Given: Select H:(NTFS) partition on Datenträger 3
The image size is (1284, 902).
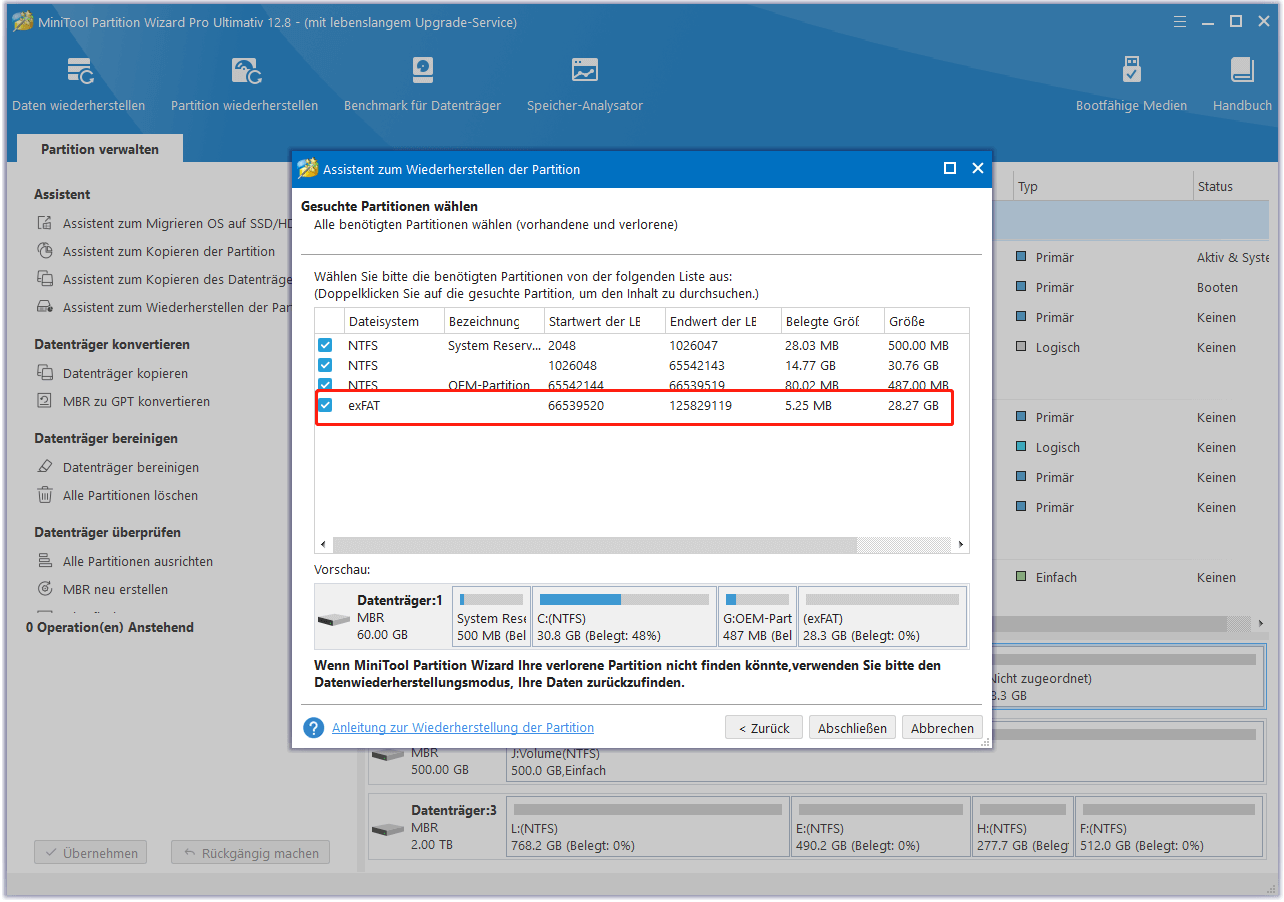Looking at the screenshot, I should tap(1022, 826).
